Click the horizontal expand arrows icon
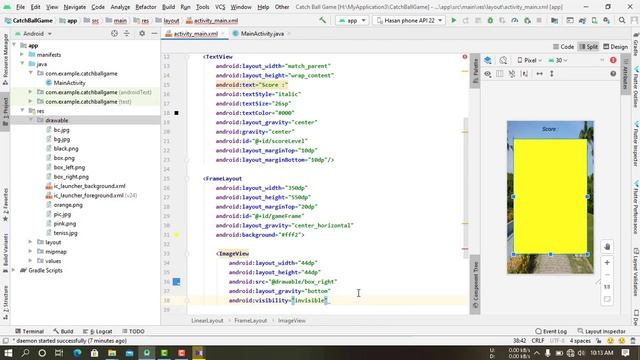The width and height of the screenshot is (640, 360). click(x=540, y=74)
